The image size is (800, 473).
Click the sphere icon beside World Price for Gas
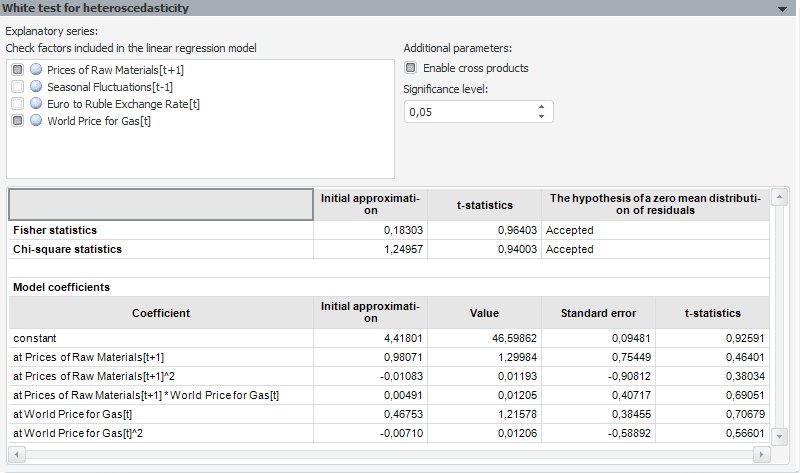36,120
